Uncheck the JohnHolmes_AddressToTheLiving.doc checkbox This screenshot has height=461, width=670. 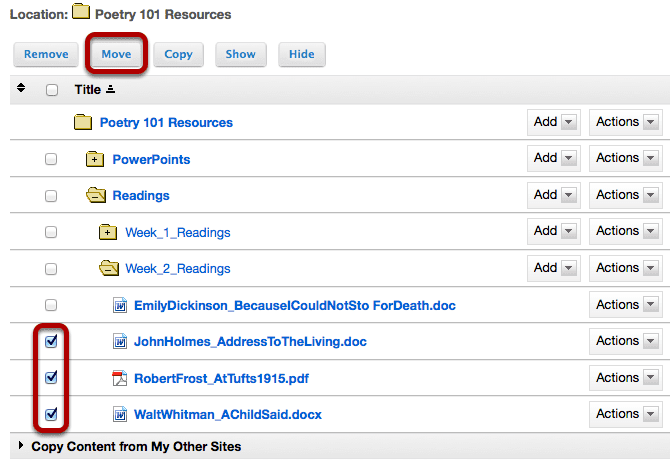[x=51, y=341]
